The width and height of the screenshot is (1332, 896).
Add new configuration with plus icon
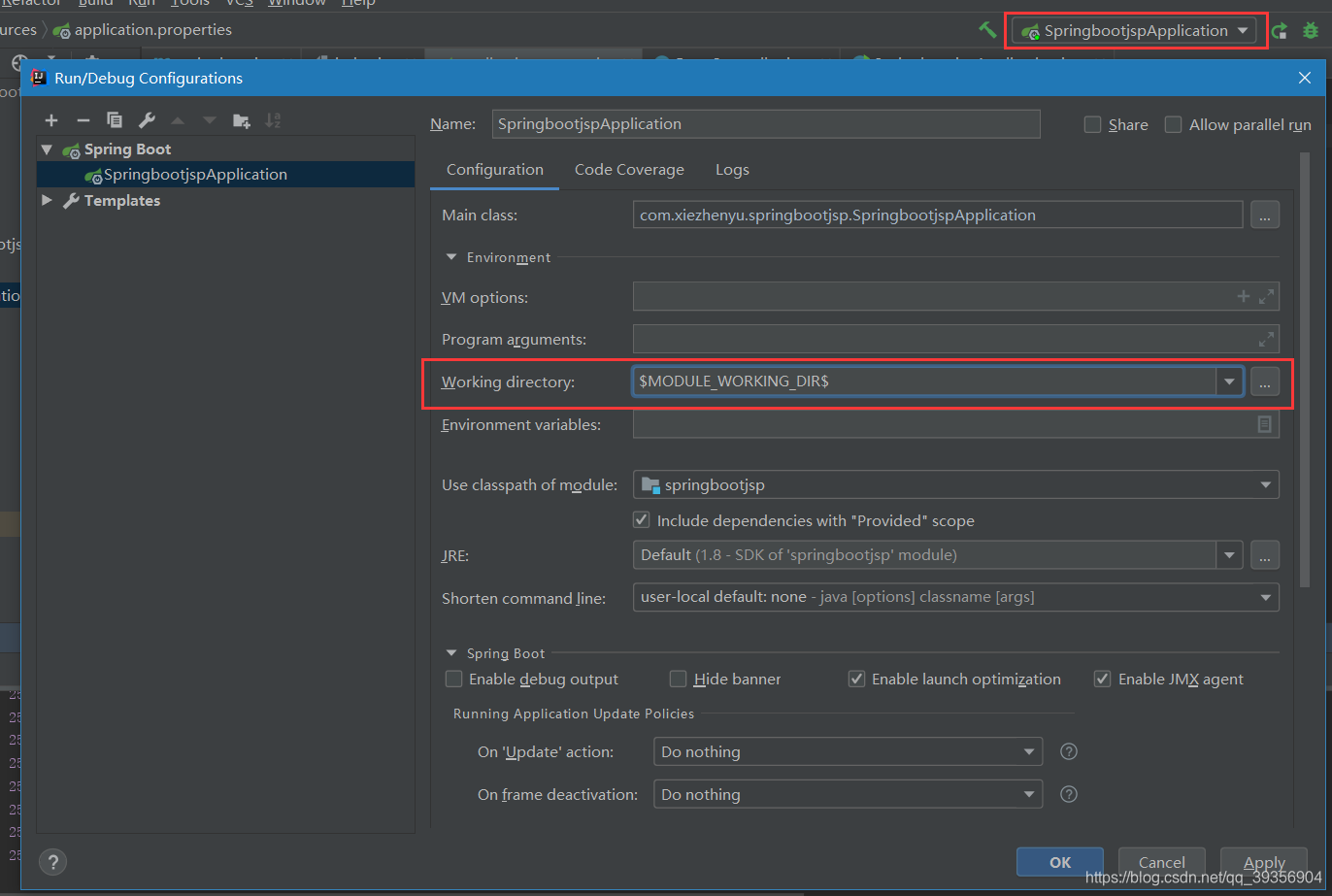click(x=51, y=120)
